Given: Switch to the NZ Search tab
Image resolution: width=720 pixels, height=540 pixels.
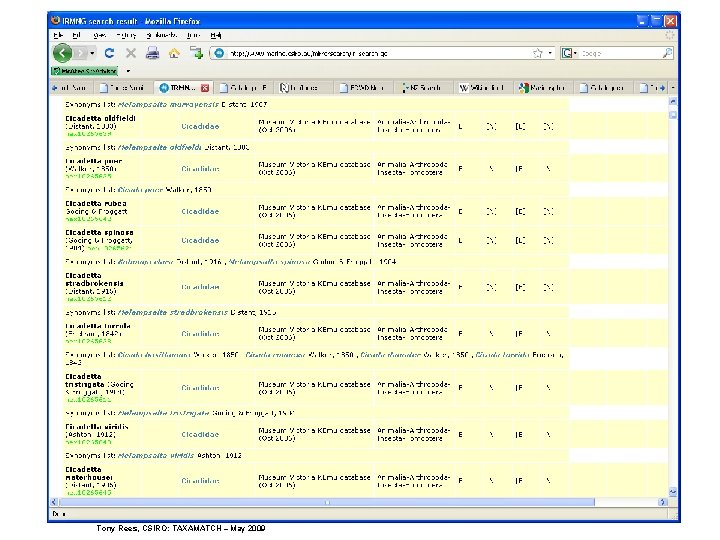Looking at the screenshot, I should coord(422,88).
